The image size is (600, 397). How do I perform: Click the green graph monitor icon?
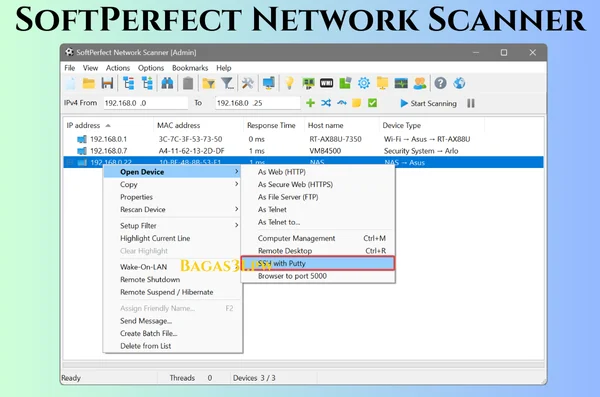(401, 83)
